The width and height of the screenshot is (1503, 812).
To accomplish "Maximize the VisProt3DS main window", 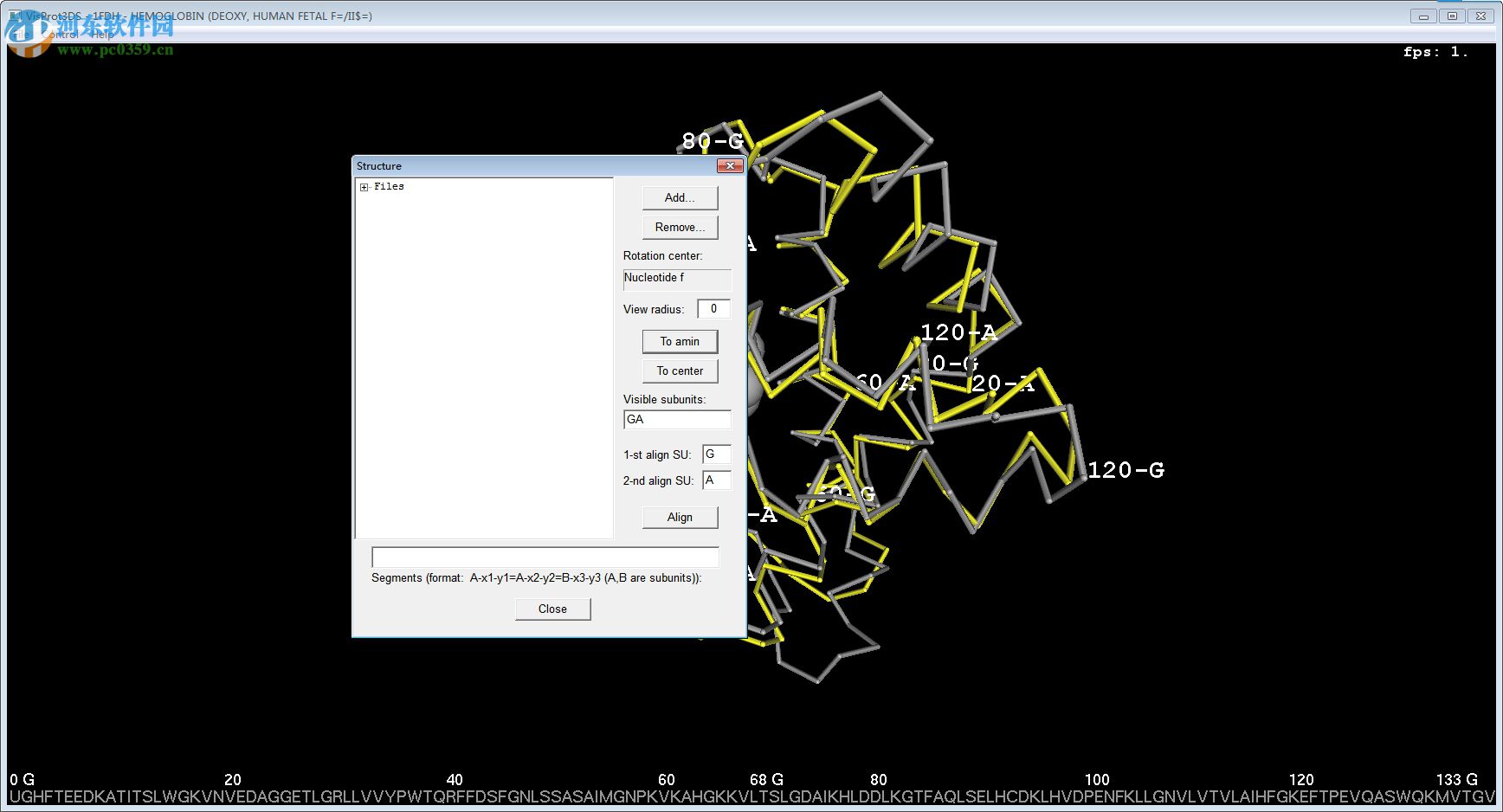I will 1452,16.
